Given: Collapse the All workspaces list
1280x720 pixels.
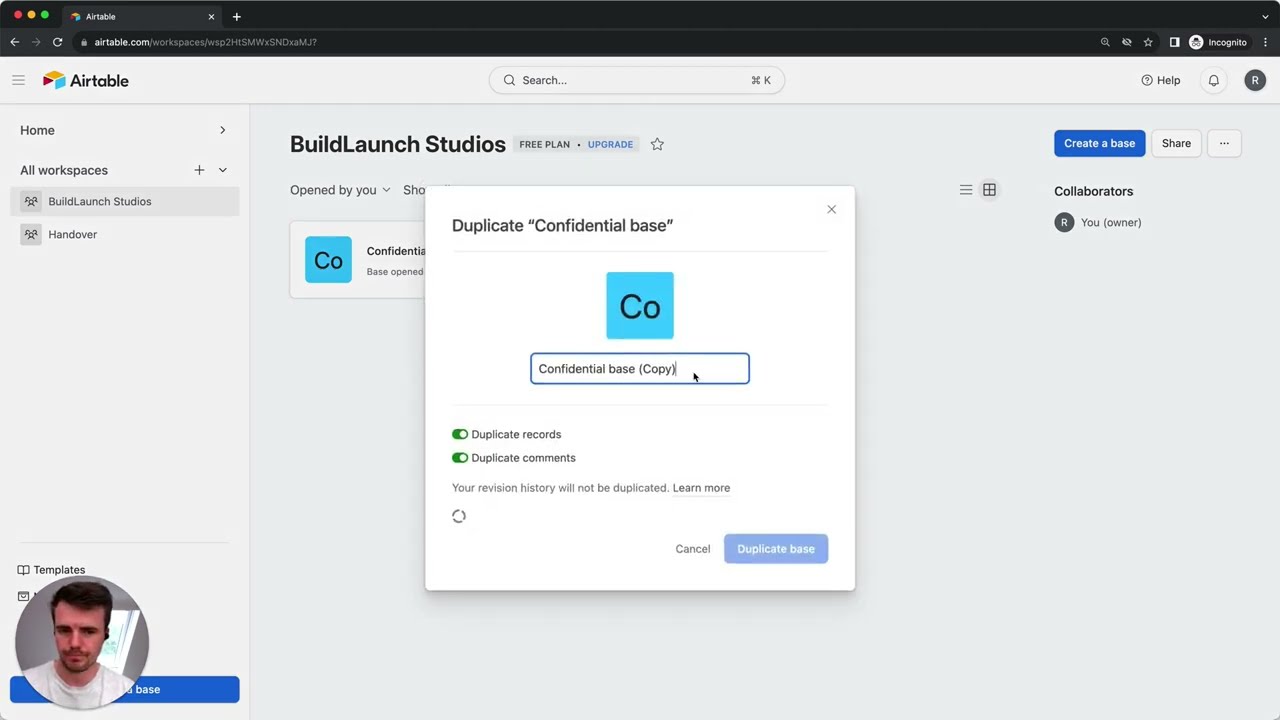Looking at the screenshot, I should tap(223, 170).
